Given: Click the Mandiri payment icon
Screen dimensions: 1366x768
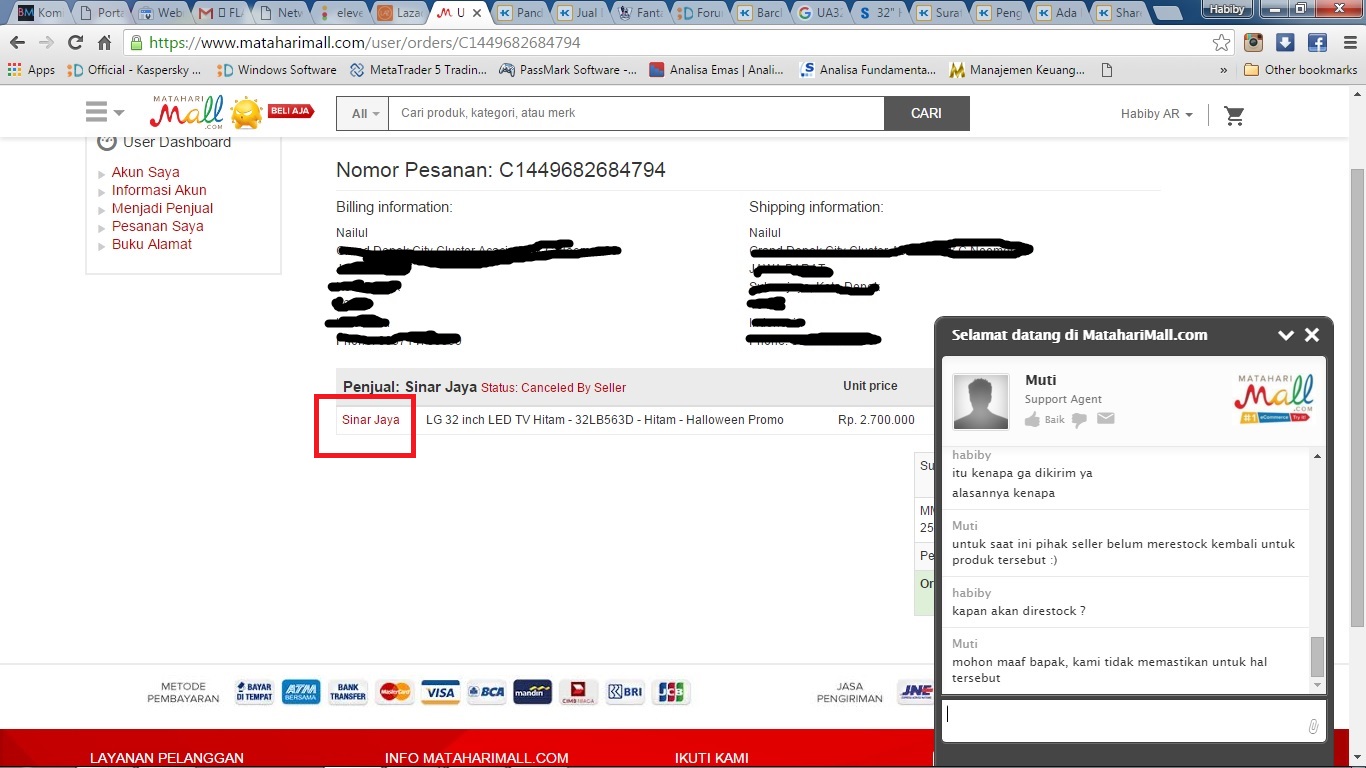Looking at the screenshot, I should click(x=532, y=692).
